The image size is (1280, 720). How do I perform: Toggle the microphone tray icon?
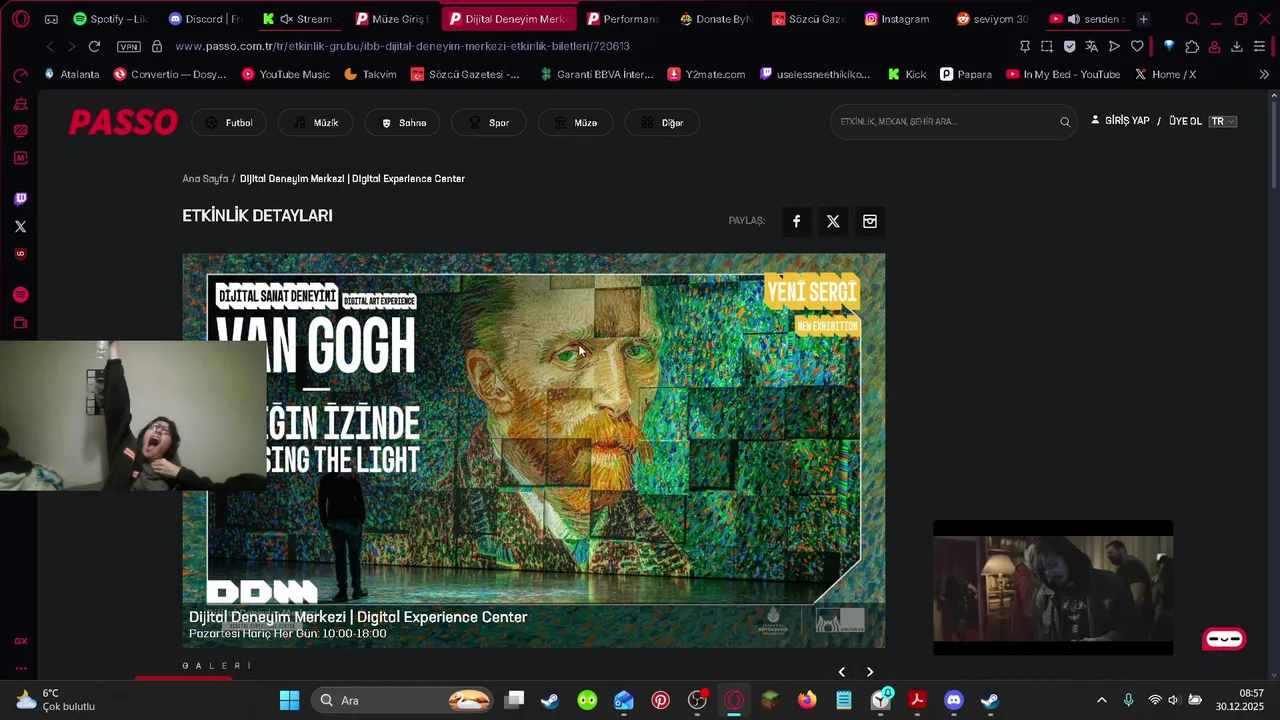tap(1128, 700)
